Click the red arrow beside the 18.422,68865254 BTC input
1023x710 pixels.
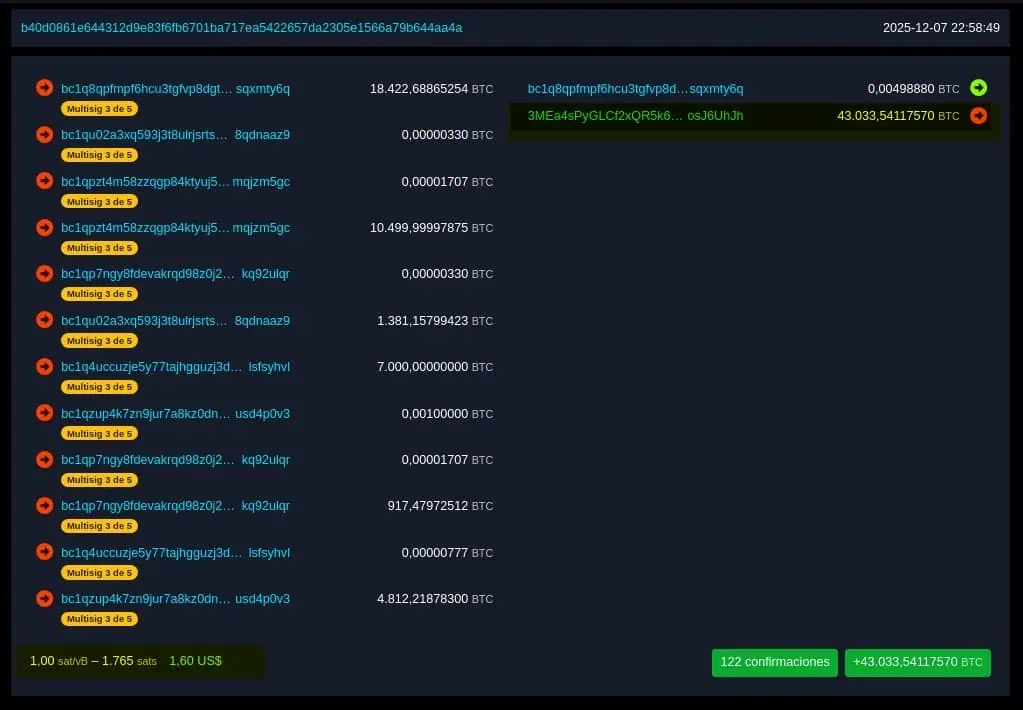[44, 88]
